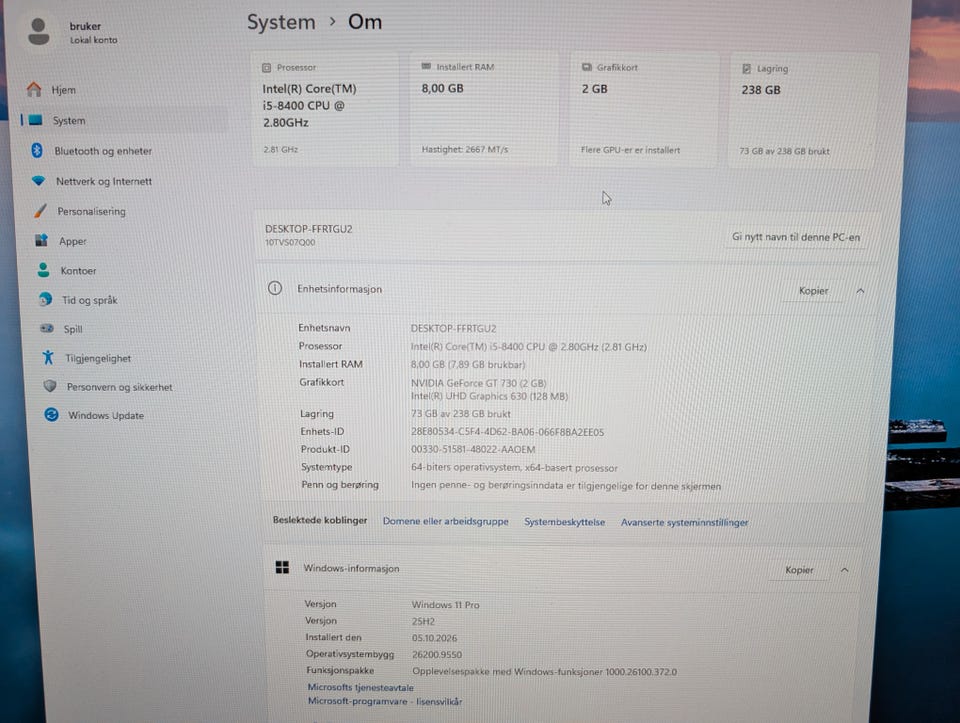Copy device info with Enhetsinformasjon Kopier button

click(x=813, y=291)
